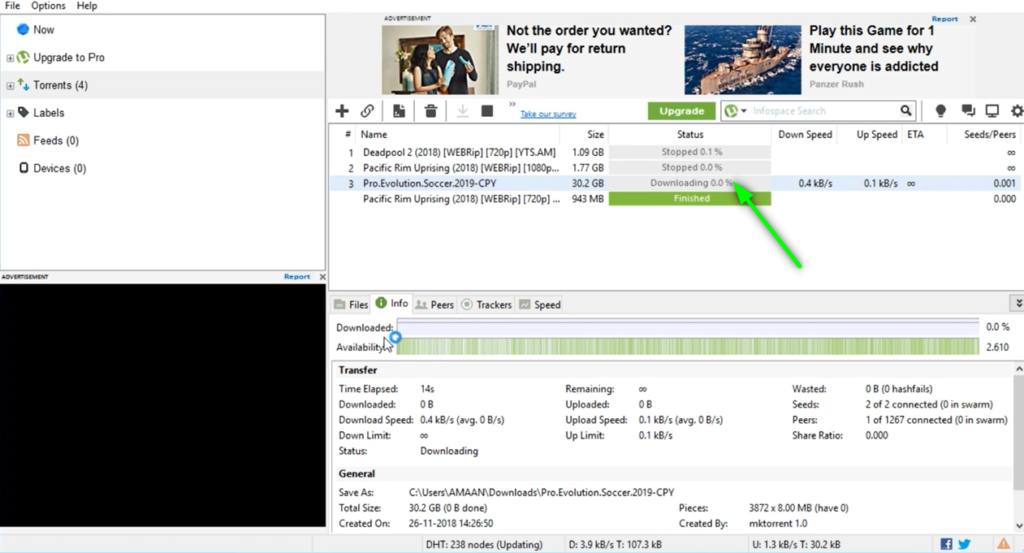
Task: Select Pacific Rim Uprising 1080p torrent row
Action: (x=676, y=168)
